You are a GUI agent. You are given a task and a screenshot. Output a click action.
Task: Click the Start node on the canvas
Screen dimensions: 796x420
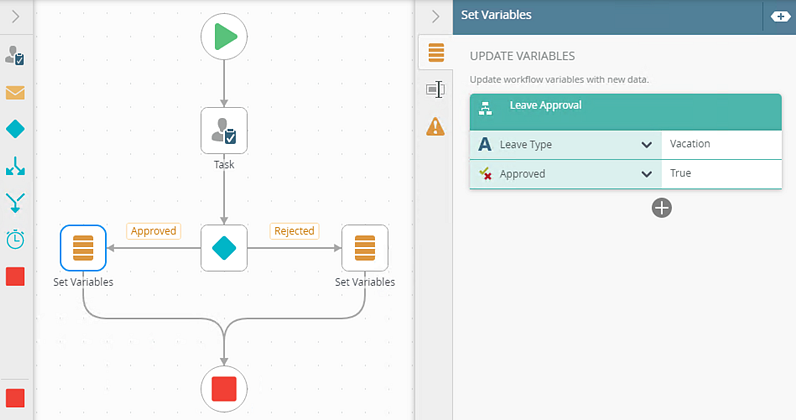(x=224, y=37)
